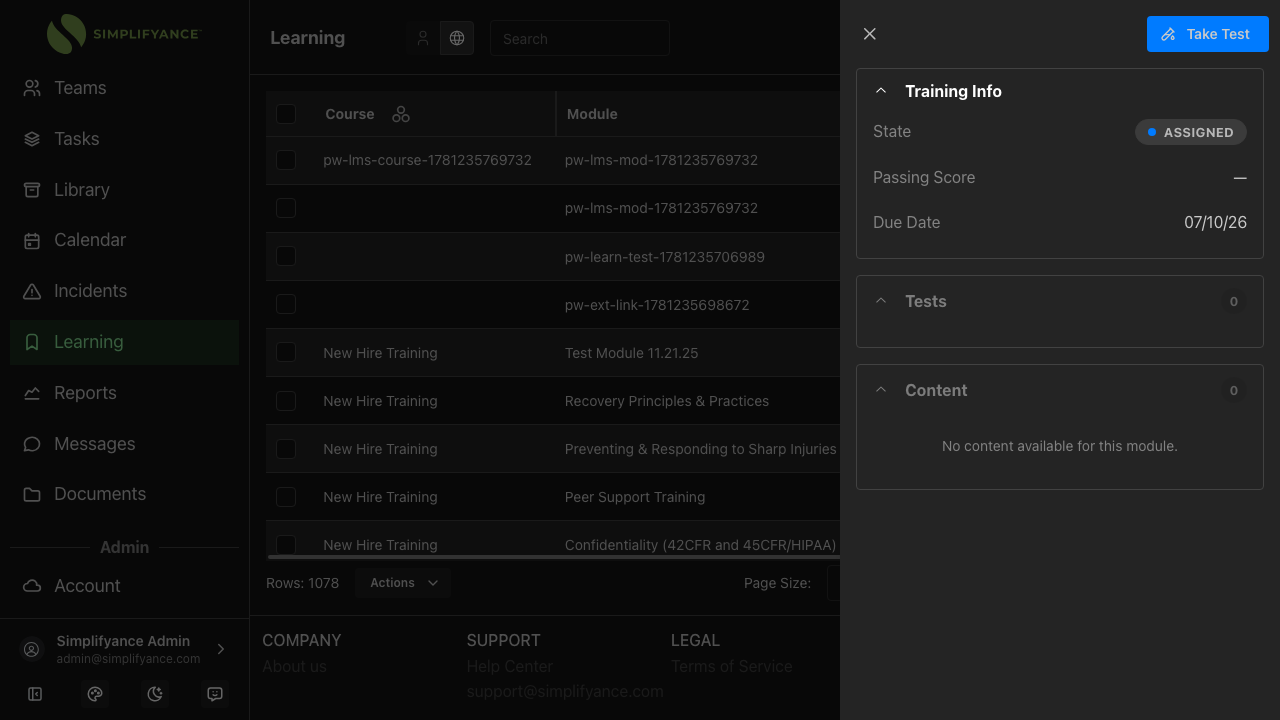Image resolution: width=1280 pixels, height=720 pixels.
Task: Click the horizontal table scrollbar
Action: (554, 556)
